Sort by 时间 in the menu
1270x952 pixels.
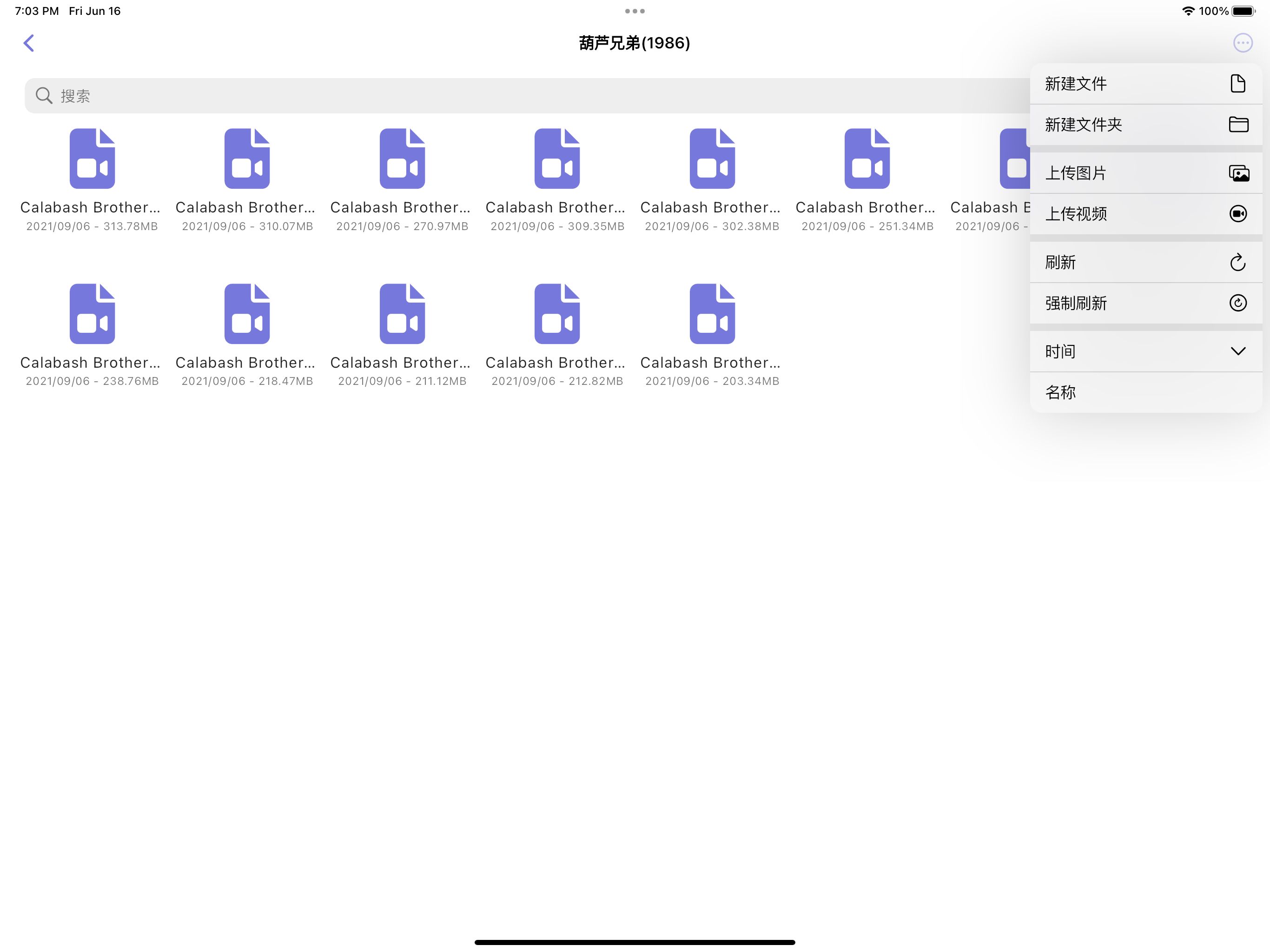pos(1146,351)
